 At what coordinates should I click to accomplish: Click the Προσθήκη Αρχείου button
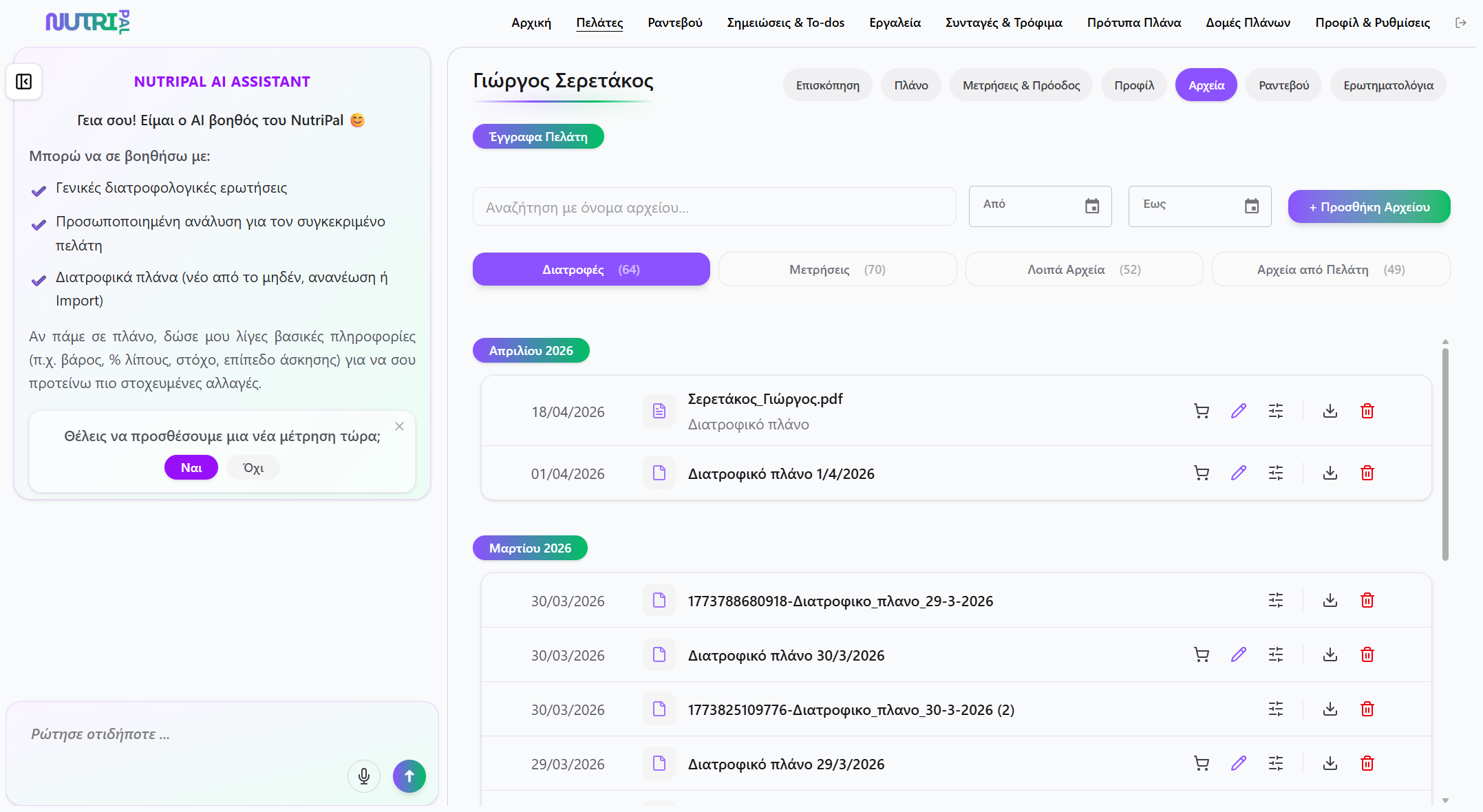click(1369, 206)
